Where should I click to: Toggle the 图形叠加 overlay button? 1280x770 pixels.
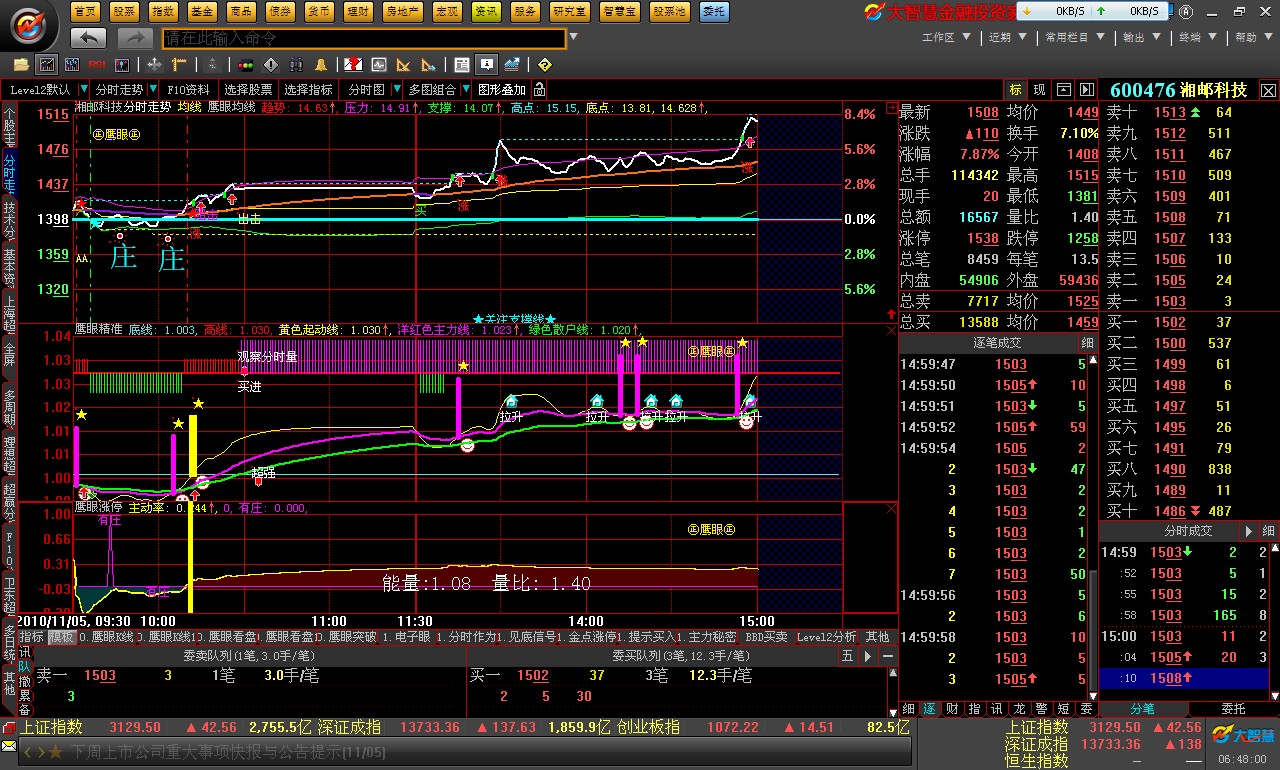[x=501, y=89]
